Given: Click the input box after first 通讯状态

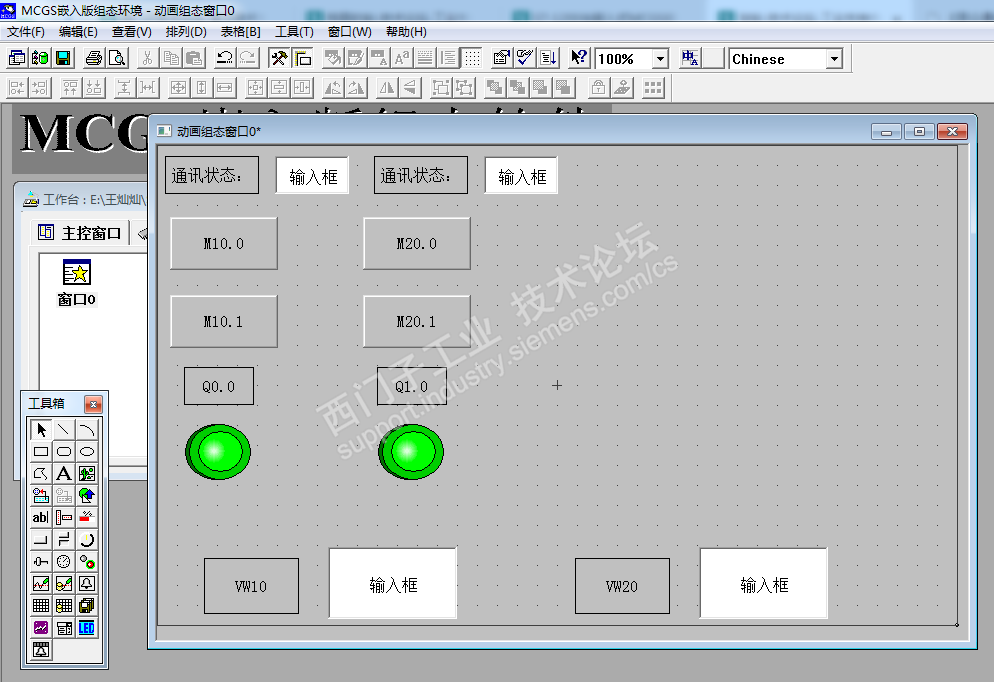Looking at the screenshot, I should [313, 176].
